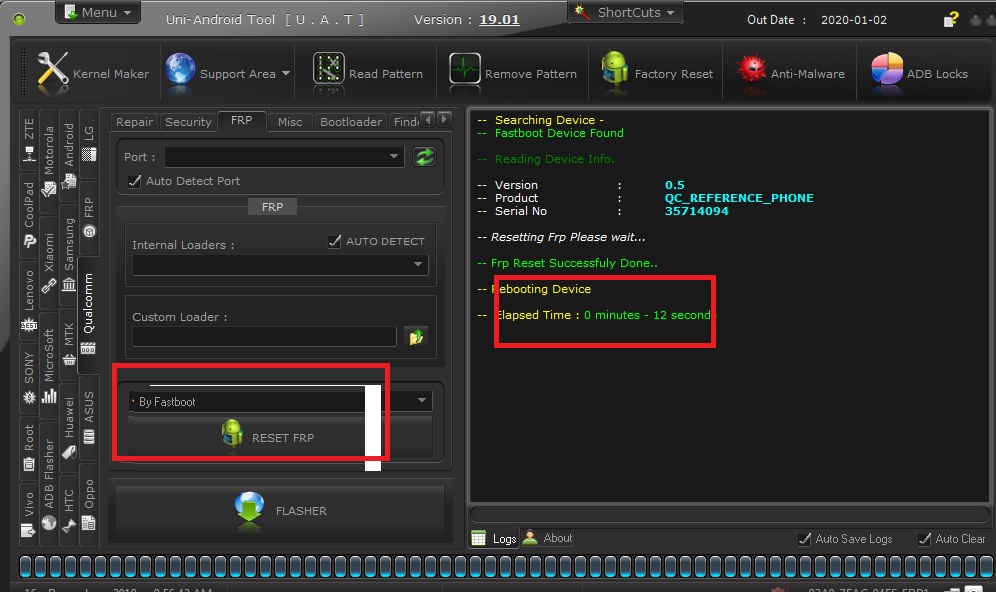Open the Anti-Malware tool

tap(791, 71)
